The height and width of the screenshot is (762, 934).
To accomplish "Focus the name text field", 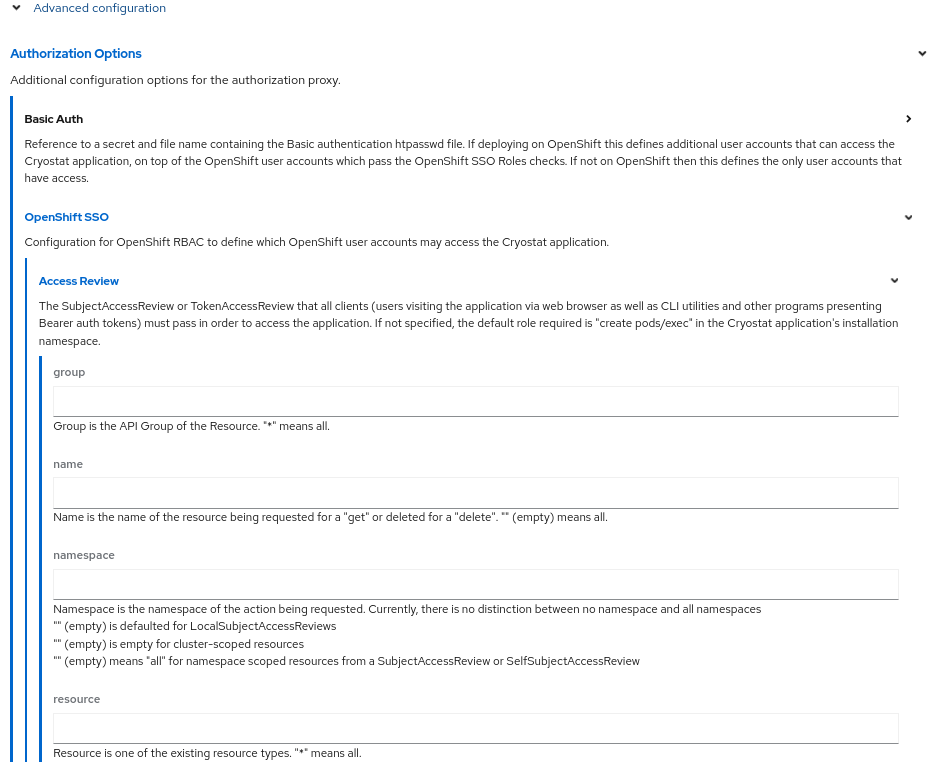I will [x=475, y=492].
